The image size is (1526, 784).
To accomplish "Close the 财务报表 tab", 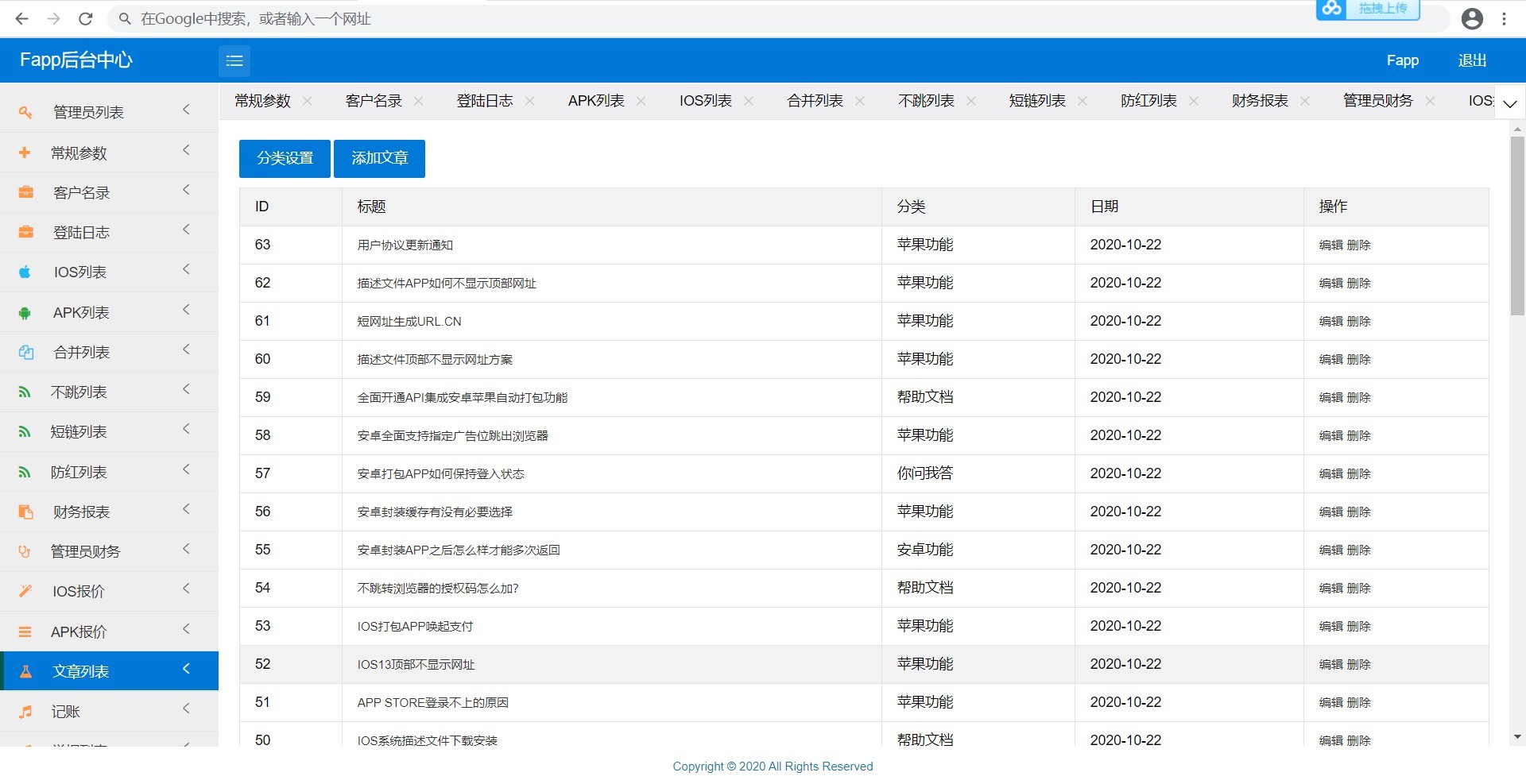I will pos(1305,101).
